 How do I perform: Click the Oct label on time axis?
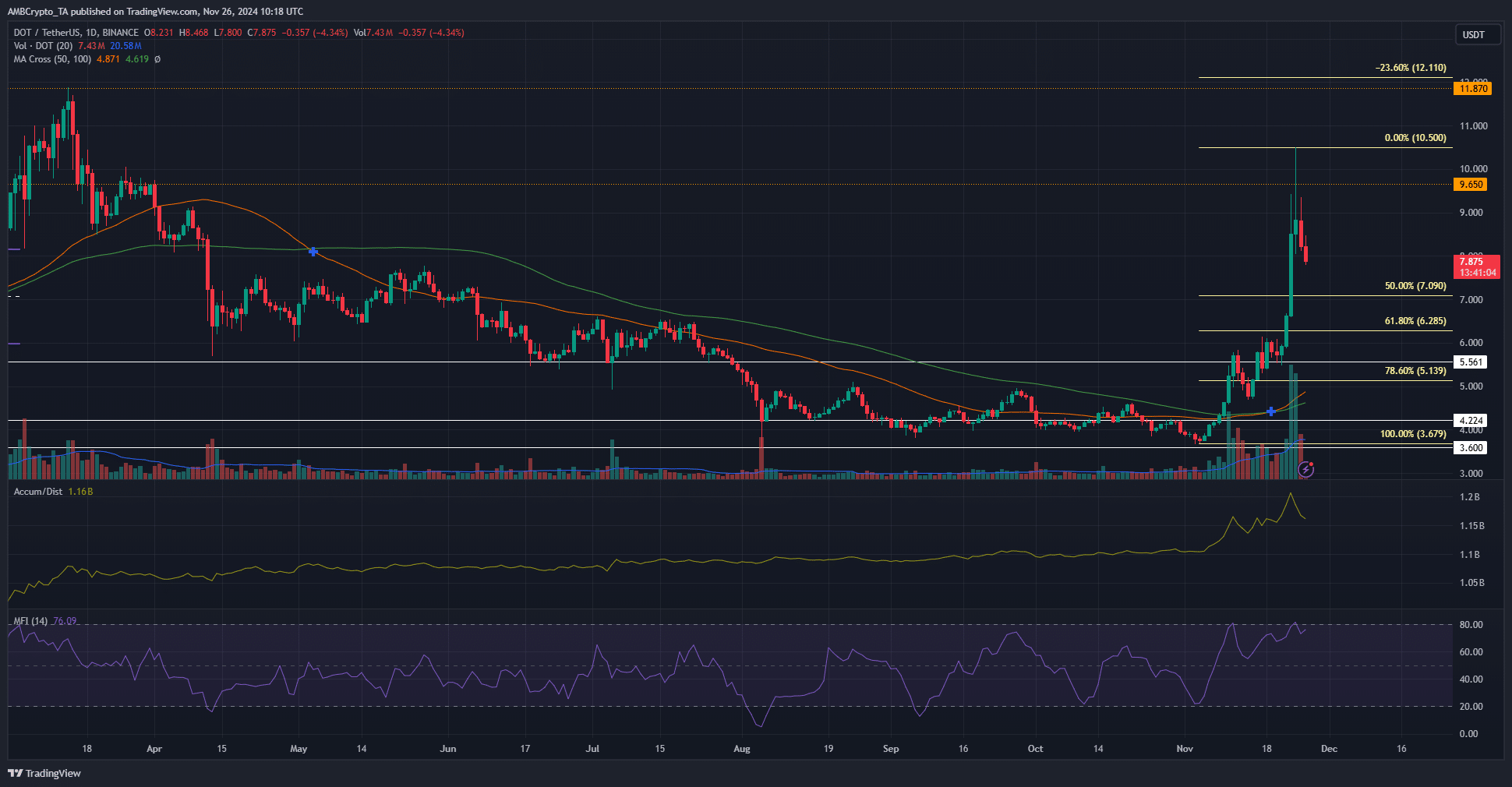coord(1035,749)
